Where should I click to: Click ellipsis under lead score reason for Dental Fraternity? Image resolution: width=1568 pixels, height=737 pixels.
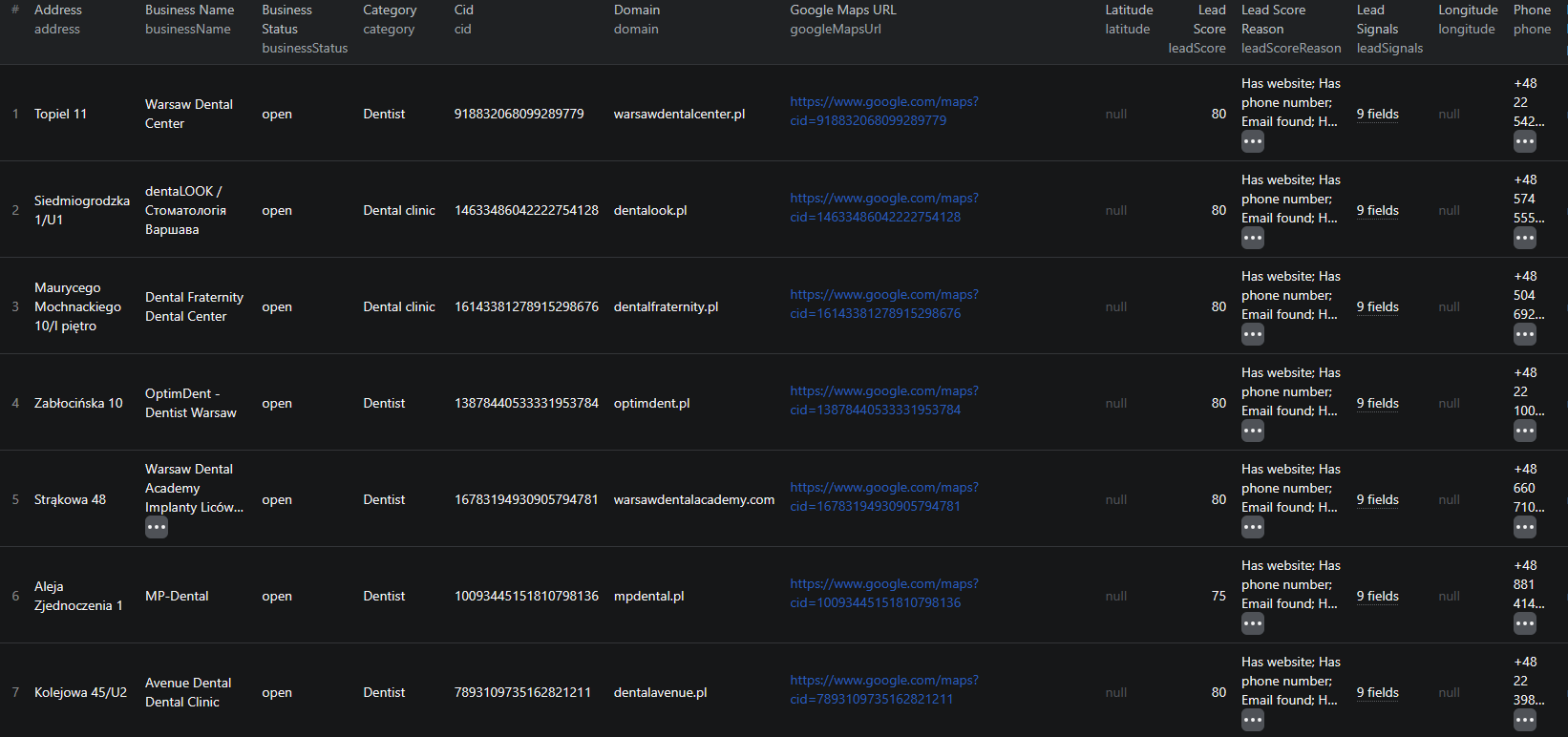tap(1252, 334)
